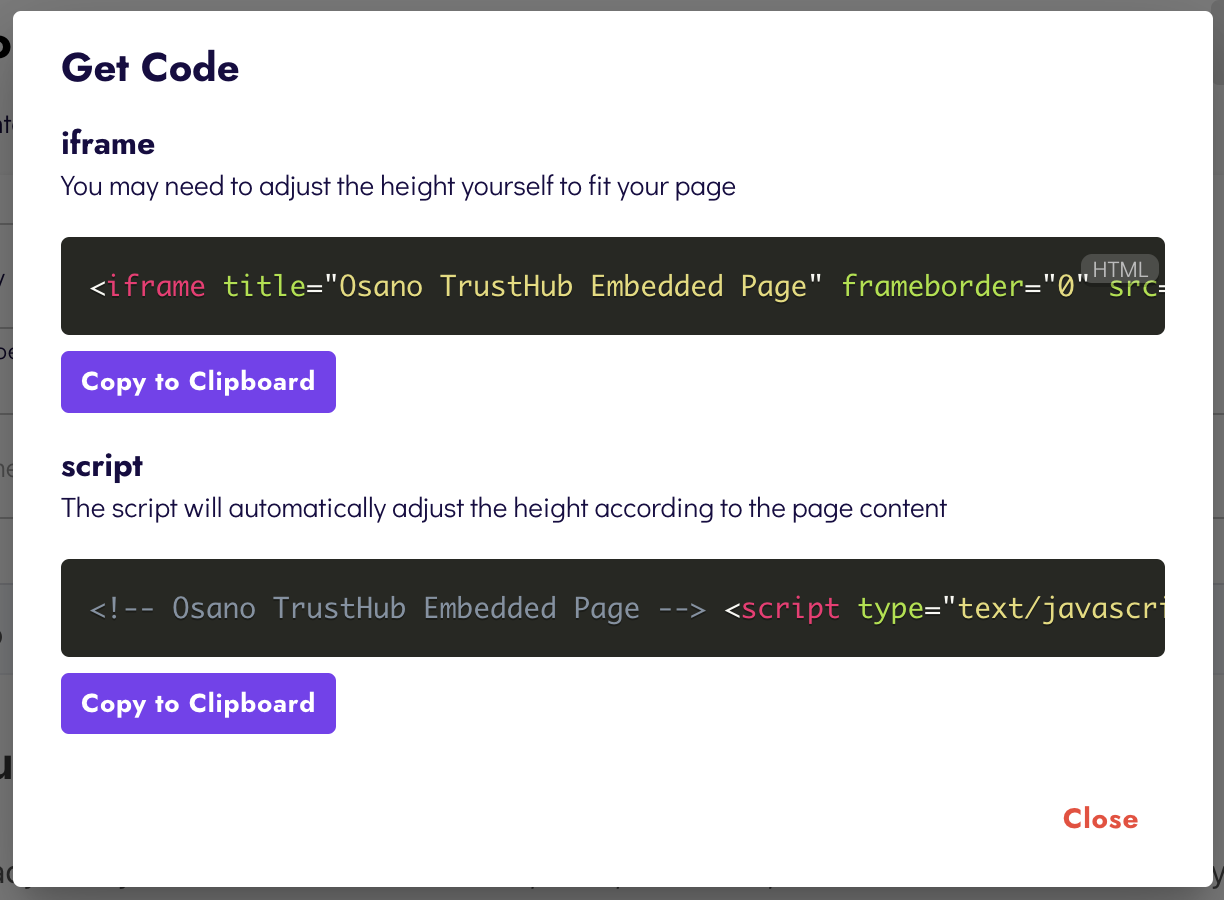
Task: Click the iframe height adjustment note
Action: click(398, 186)
